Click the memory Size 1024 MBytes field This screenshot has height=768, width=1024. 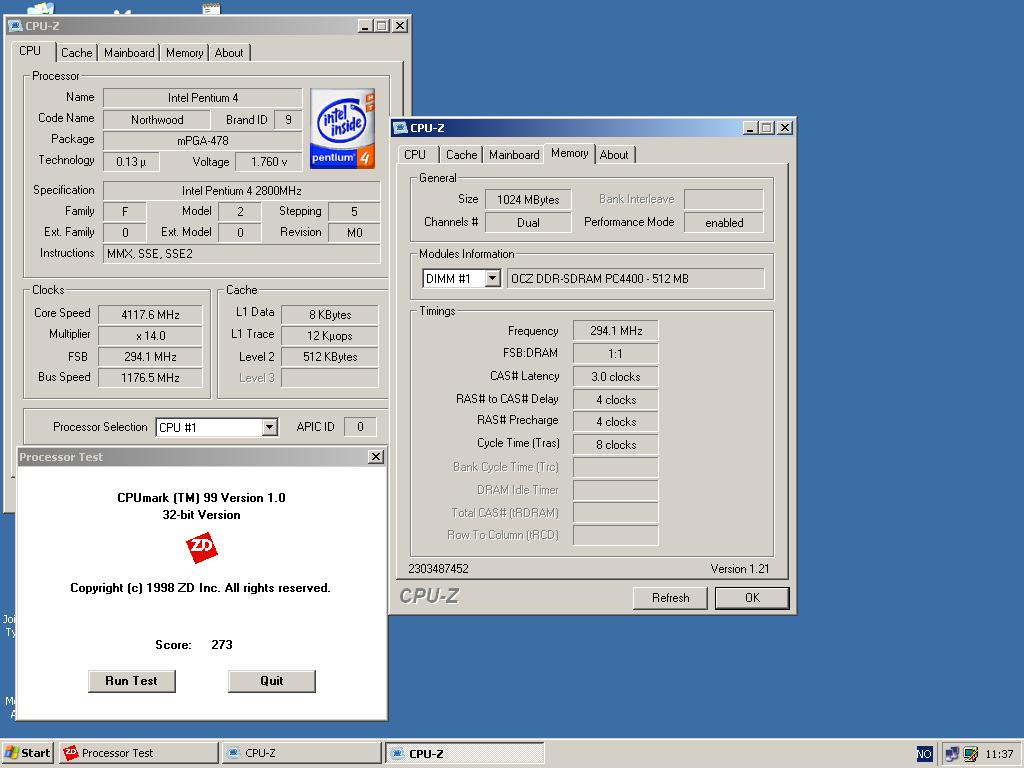528,200
